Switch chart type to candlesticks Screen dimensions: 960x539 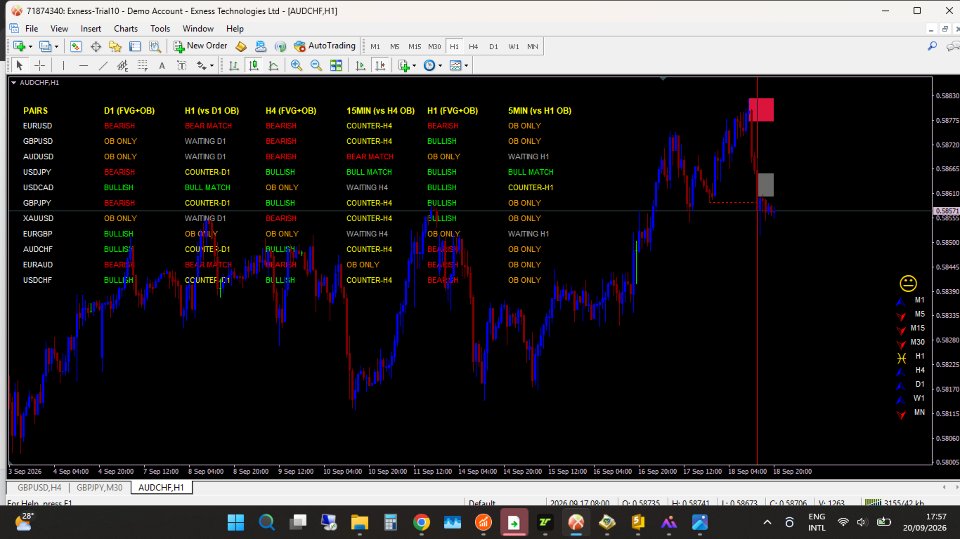253,66
